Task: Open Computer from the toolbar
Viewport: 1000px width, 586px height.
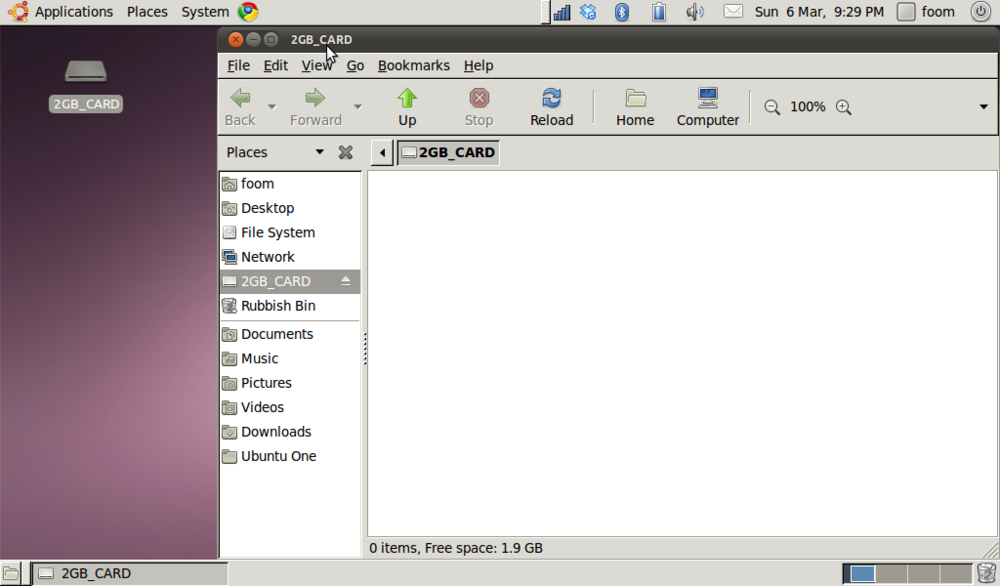Action: (707, 107)
